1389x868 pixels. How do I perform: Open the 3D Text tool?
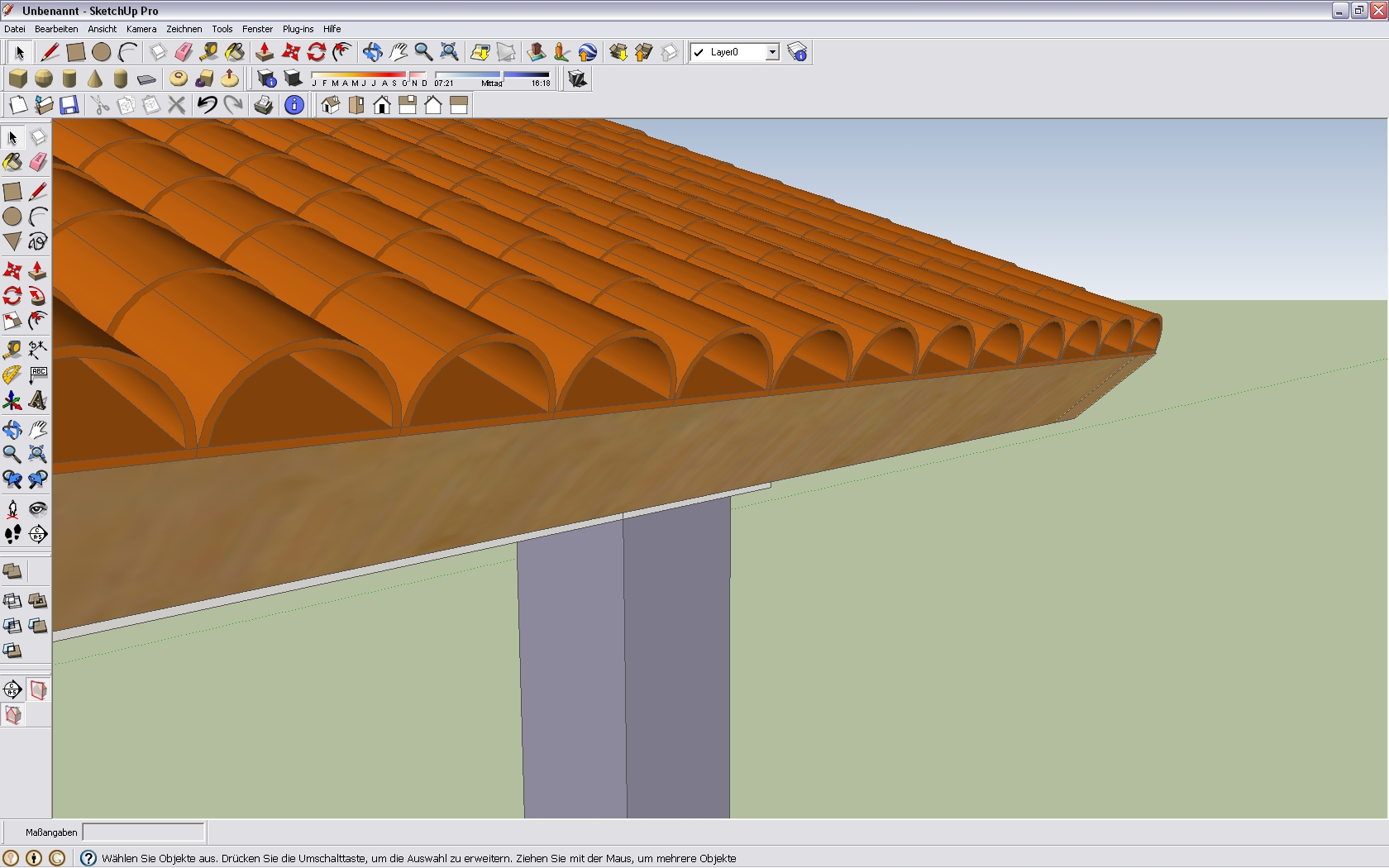[x=38, y=401]
